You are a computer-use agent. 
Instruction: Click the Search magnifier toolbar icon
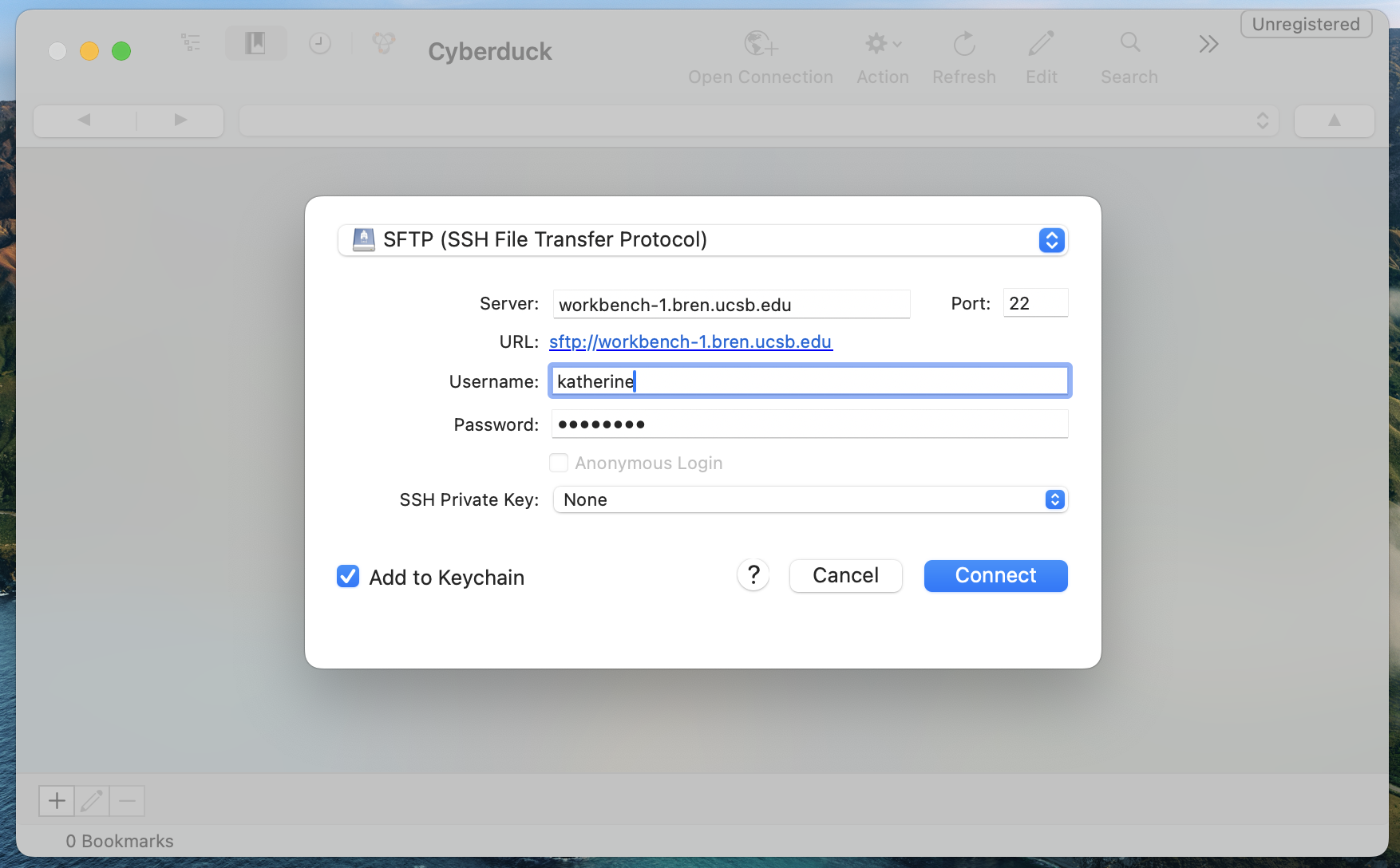point(1129,42)
